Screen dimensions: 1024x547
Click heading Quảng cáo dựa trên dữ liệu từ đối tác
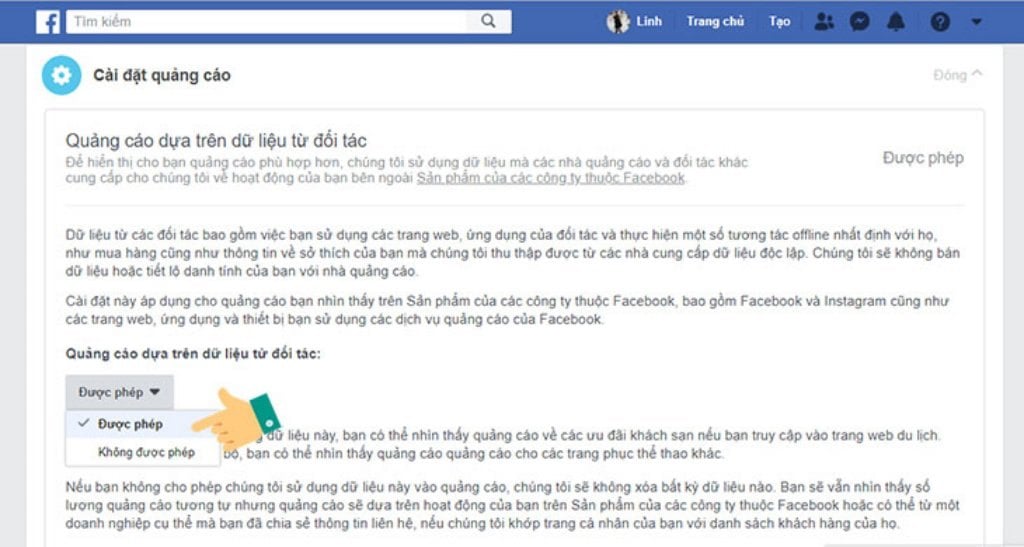pyautogui.click(x=216, y=140)
